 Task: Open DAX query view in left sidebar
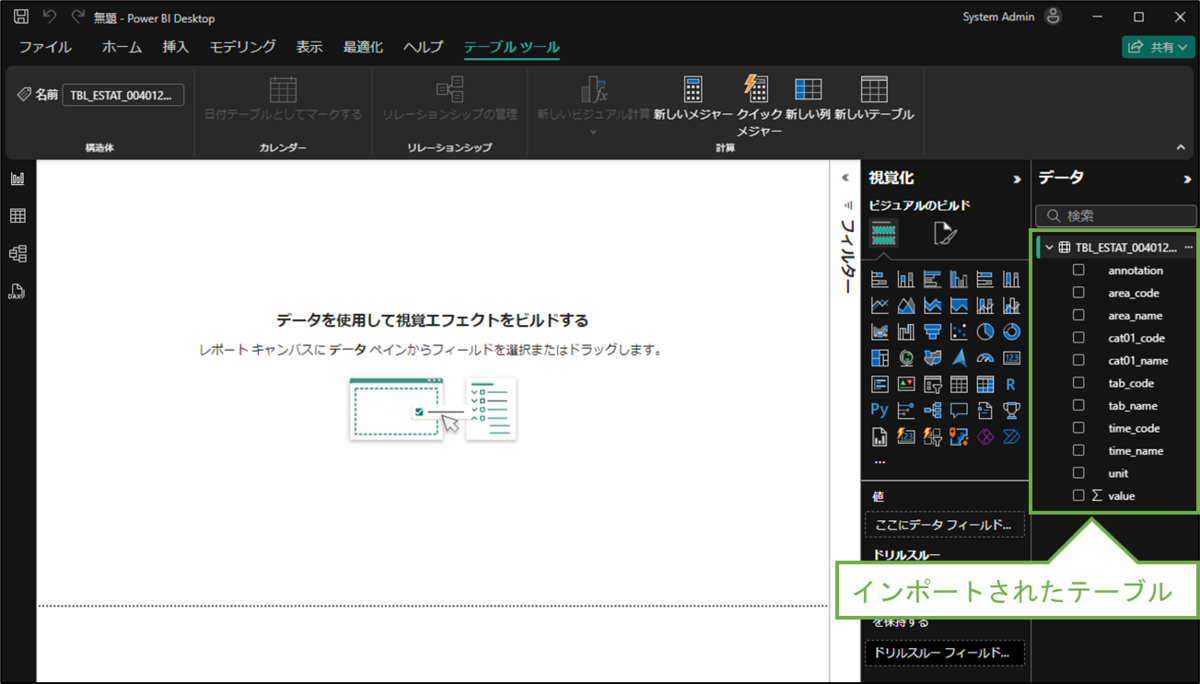[x=17, y=291]
